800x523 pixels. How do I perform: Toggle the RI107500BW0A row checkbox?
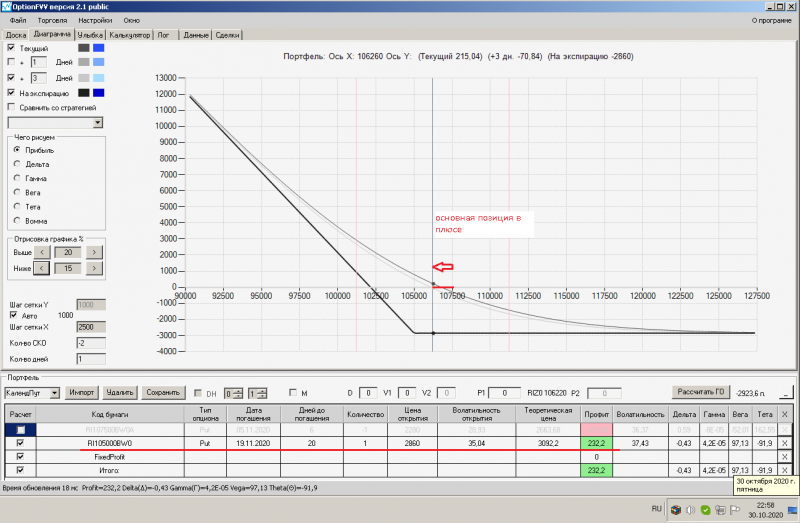(20, 430)
